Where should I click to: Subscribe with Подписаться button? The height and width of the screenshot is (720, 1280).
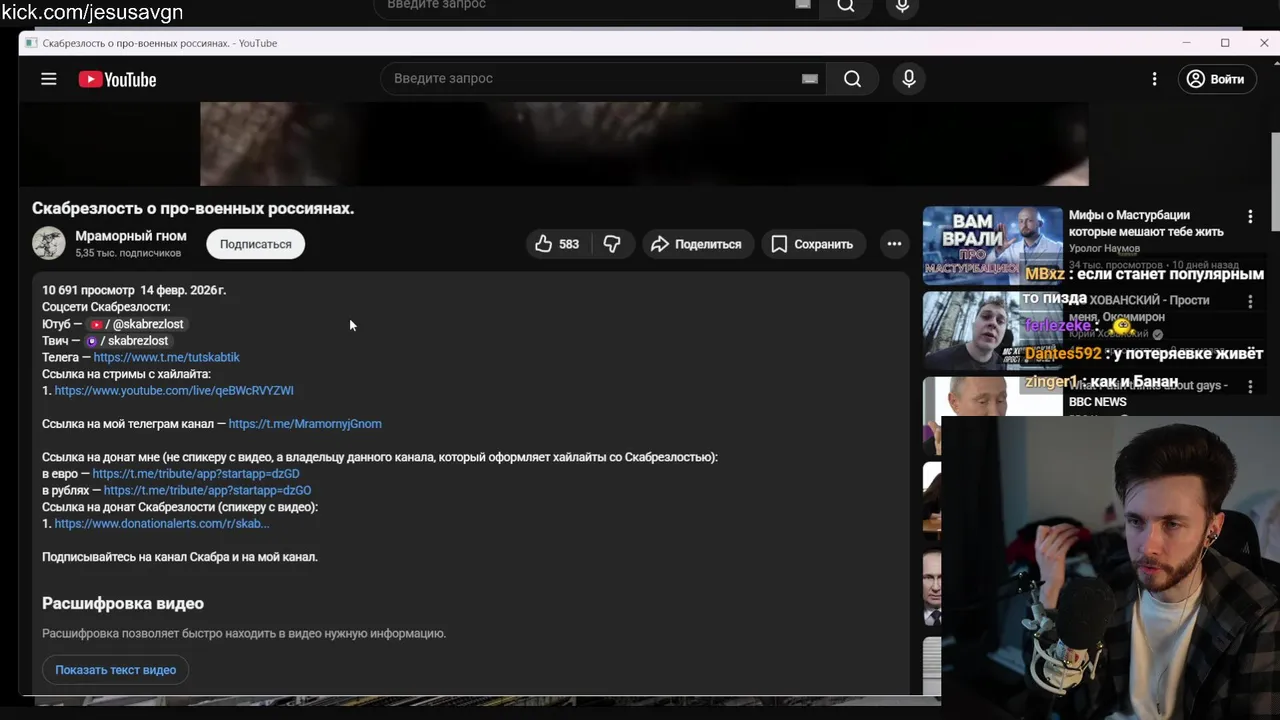pos(256,244)
